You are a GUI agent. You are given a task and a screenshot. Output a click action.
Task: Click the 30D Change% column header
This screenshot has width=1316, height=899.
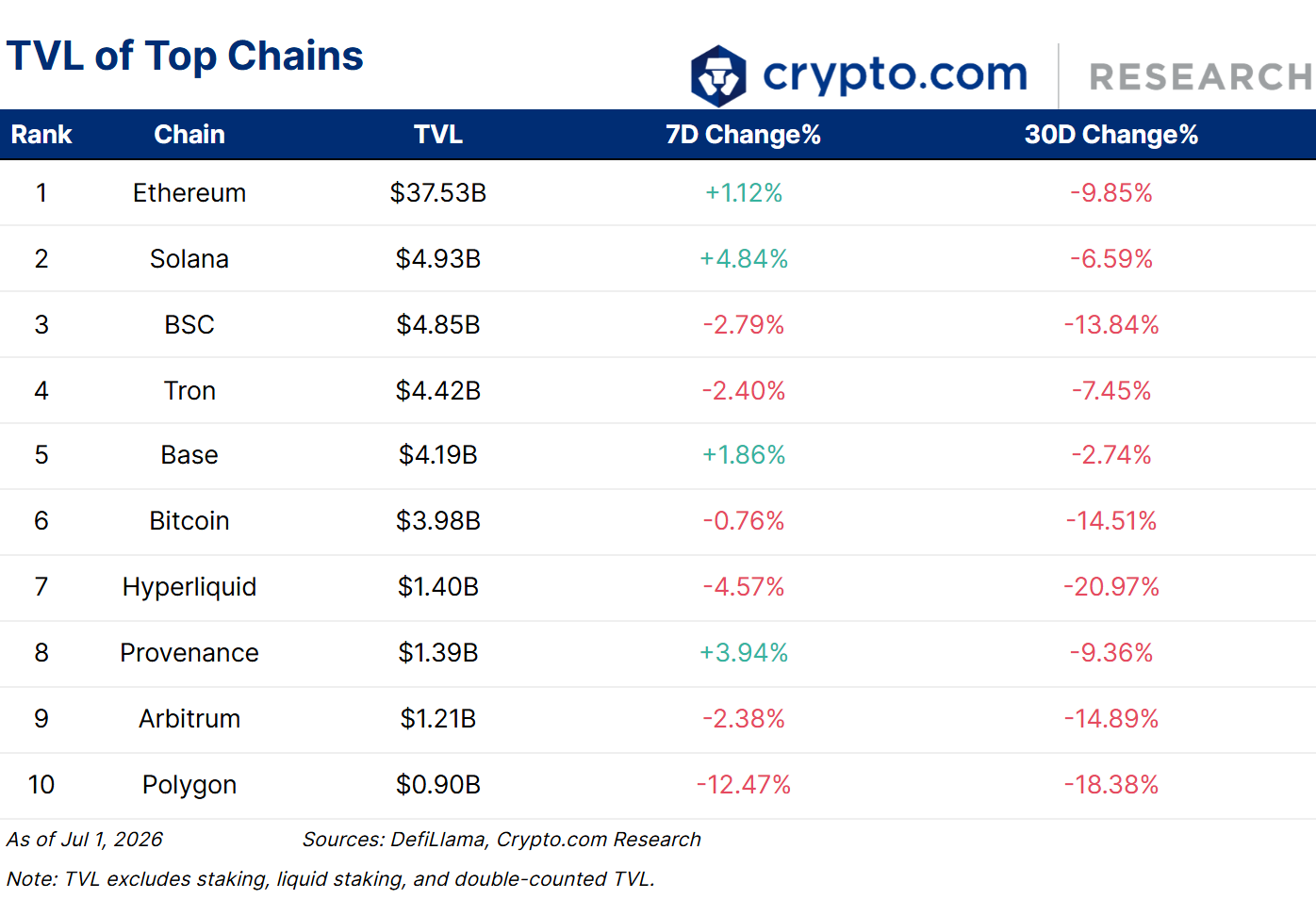click(1111, 135)
